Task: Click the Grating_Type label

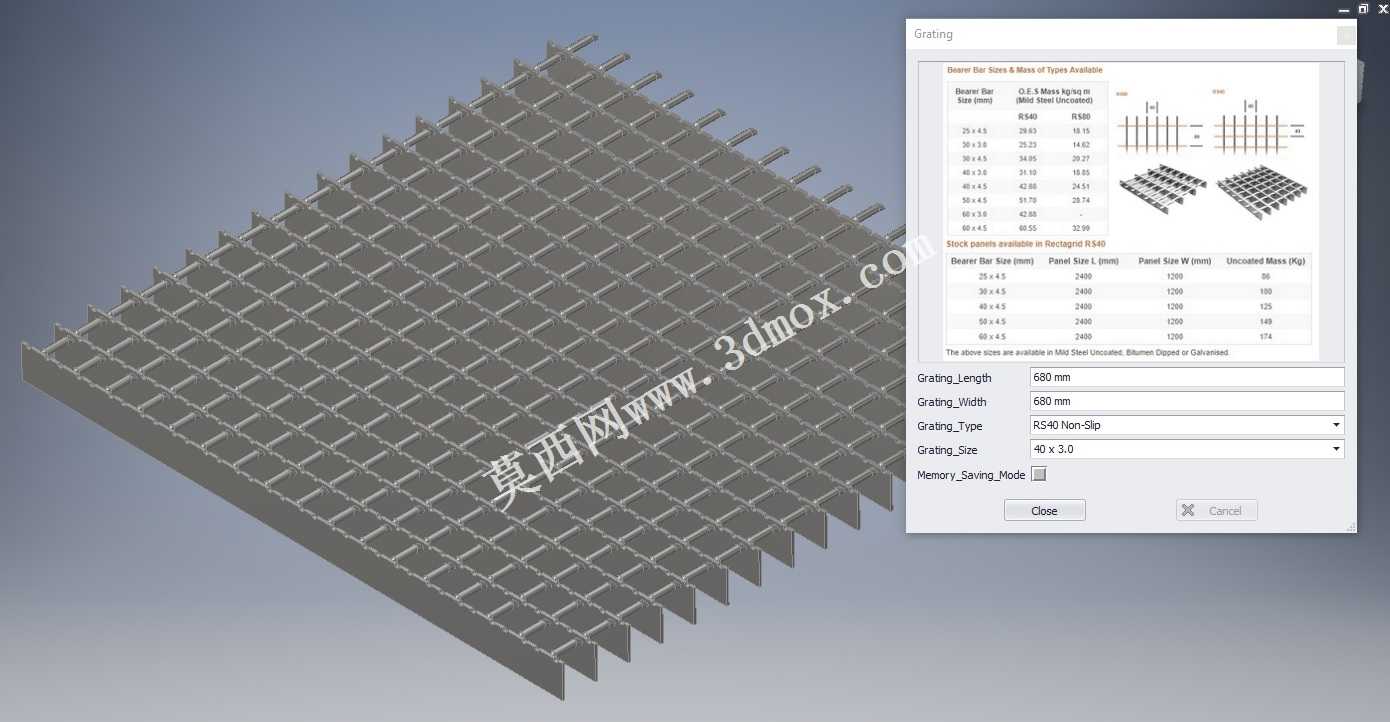Action: pyautogui.click(x=950, y=426)
